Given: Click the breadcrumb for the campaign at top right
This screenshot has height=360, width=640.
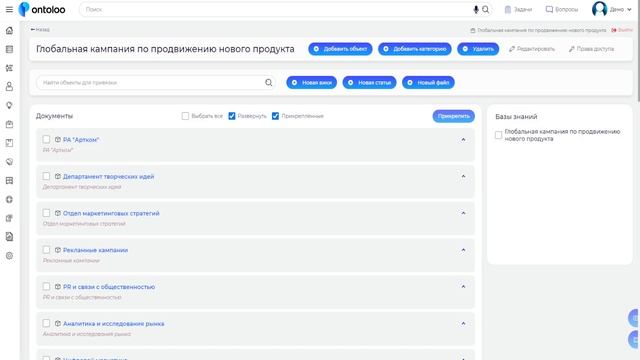Looking at the screenshot, I should pos(538,30).
